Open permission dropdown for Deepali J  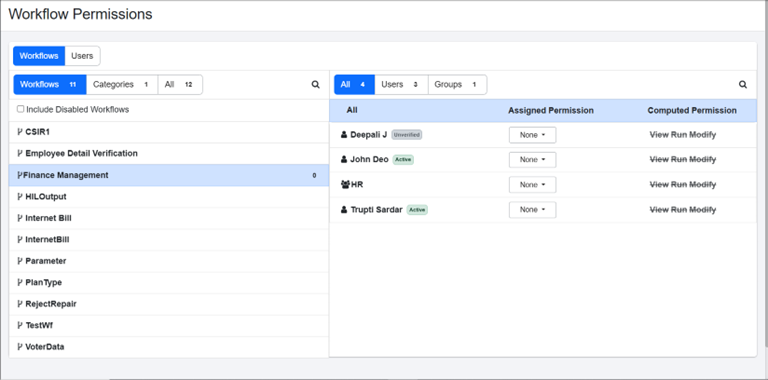point(532,135)
